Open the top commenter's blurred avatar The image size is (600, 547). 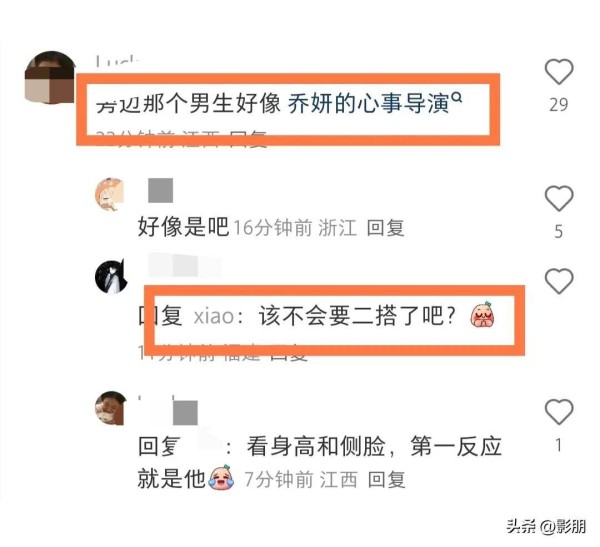(50, 77)
